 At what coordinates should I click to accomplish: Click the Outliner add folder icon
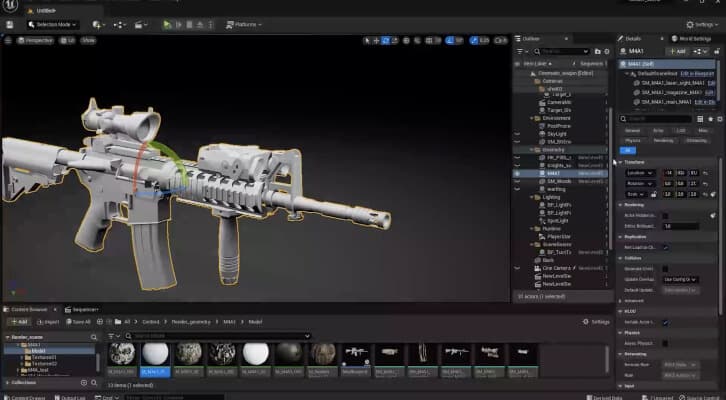click(598, 52)
